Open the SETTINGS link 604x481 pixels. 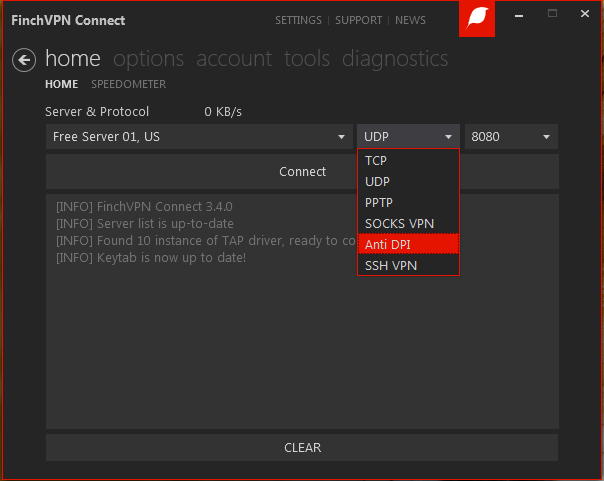[298, 20]
